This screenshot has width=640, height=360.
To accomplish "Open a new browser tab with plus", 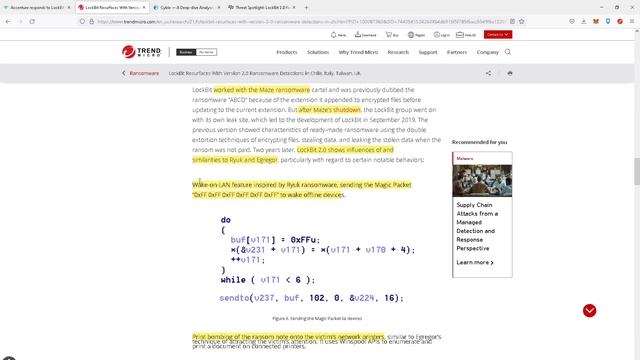I will pyautogui.click(x=306, y=7).
